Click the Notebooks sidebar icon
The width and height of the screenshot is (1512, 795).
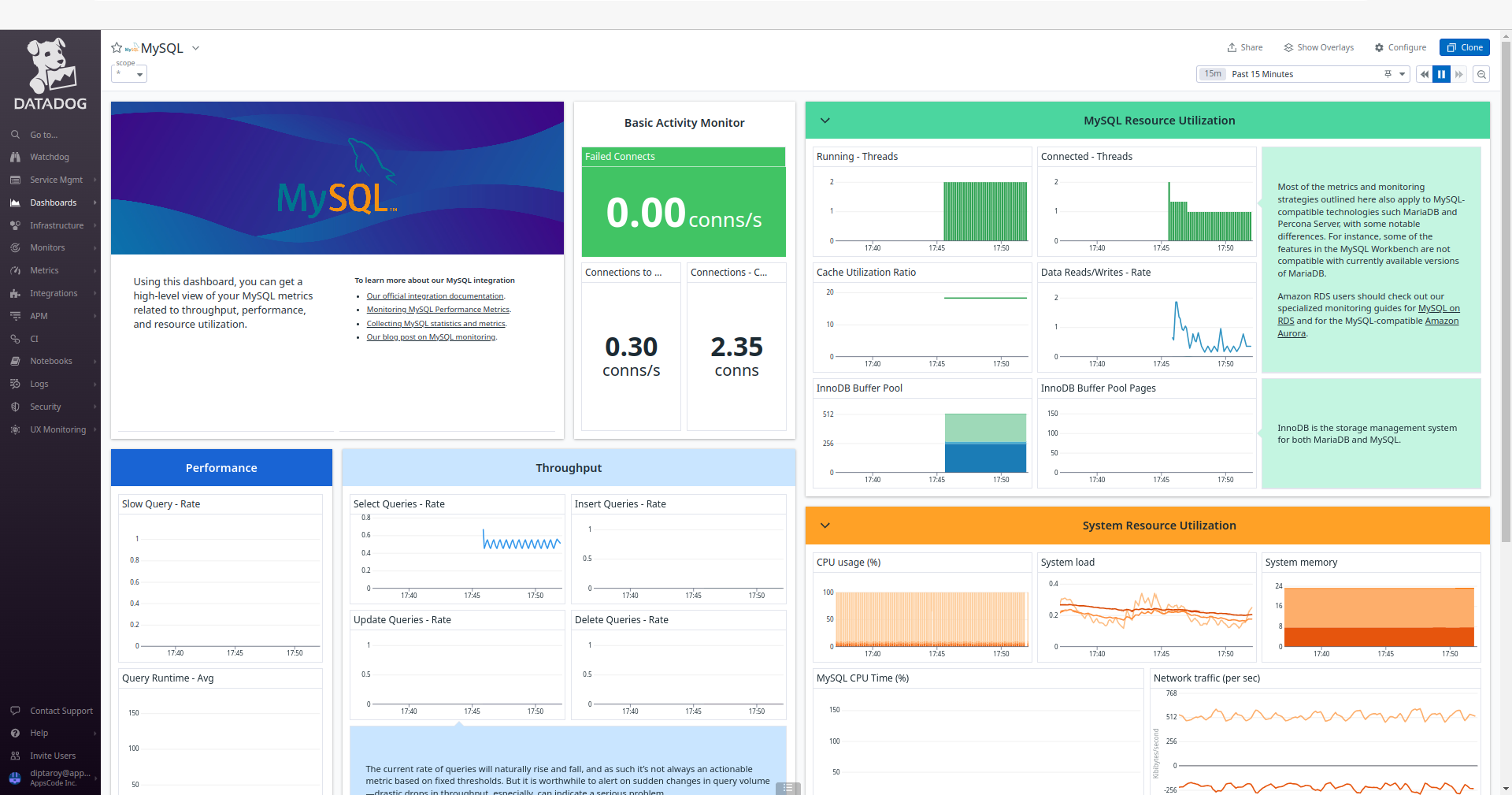click(15, 362)
